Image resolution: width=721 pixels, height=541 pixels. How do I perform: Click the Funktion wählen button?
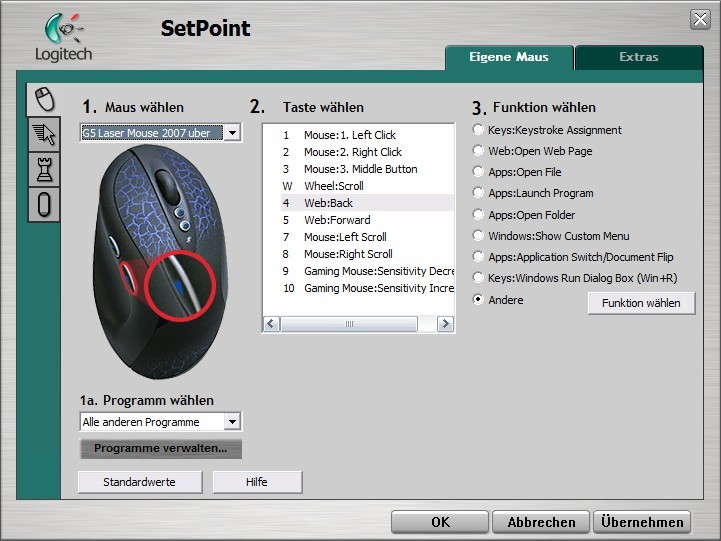[x=641, y=303]
